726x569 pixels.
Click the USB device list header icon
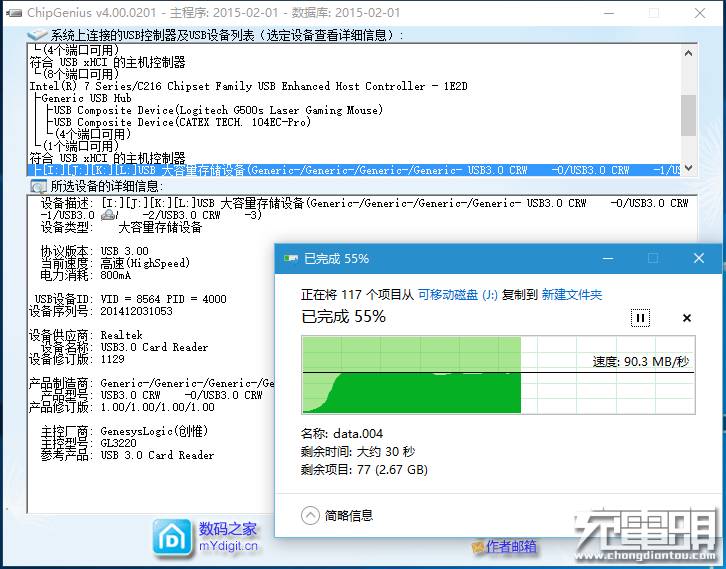[x=37, y=35]
